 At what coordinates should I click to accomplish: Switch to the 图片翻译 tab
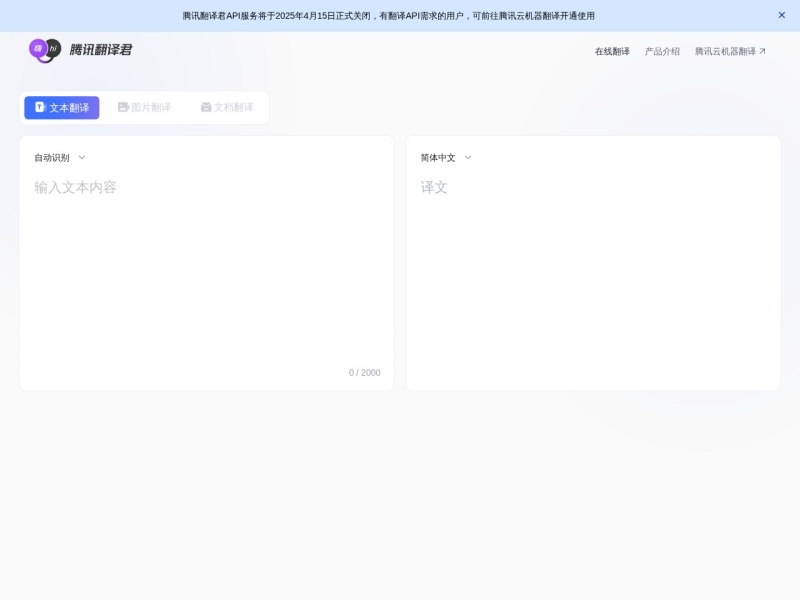(x=144, y=107)
